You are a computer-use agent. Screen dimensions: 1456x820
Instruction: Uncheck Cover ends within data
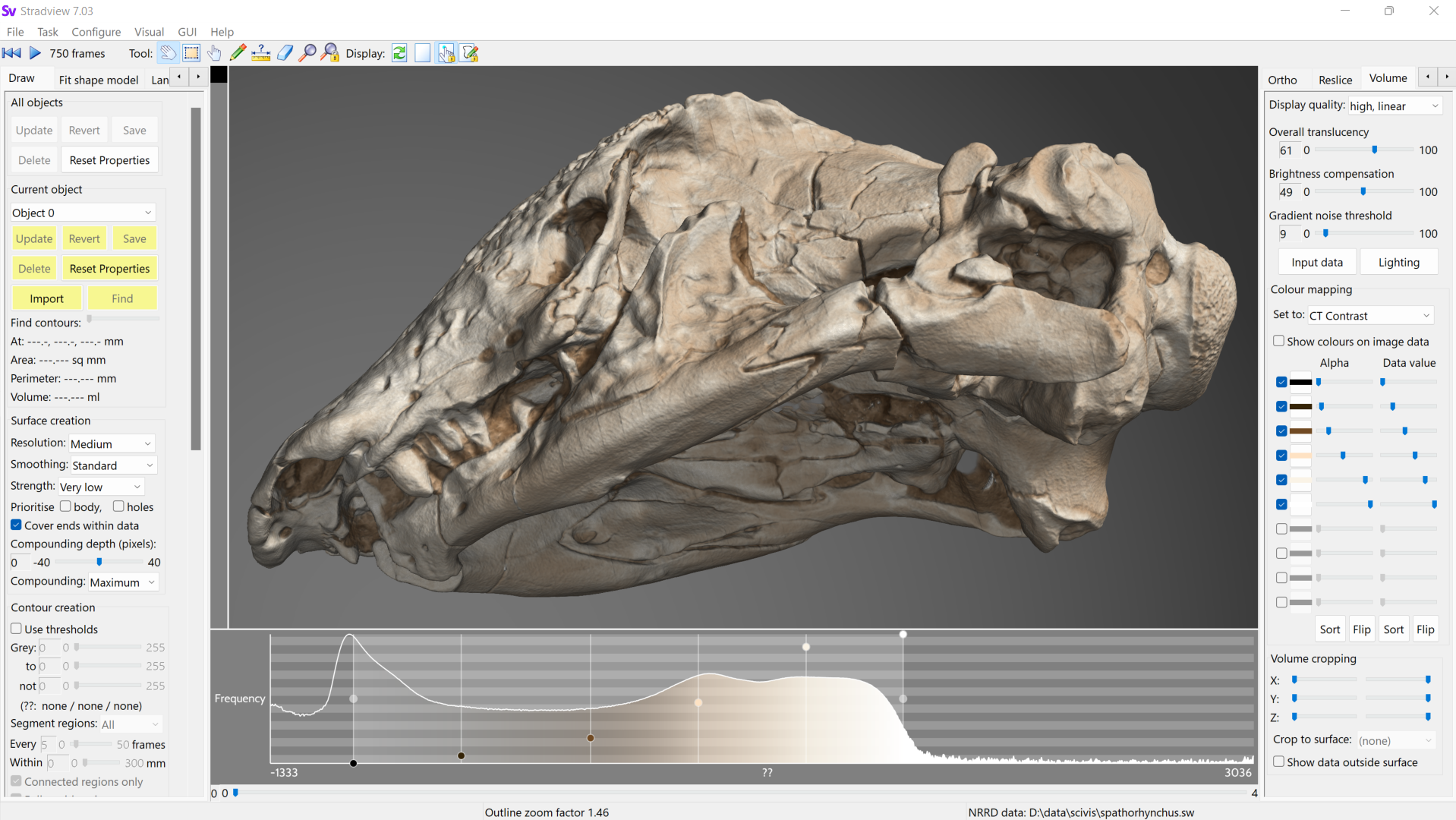click(x=16, y=525)
